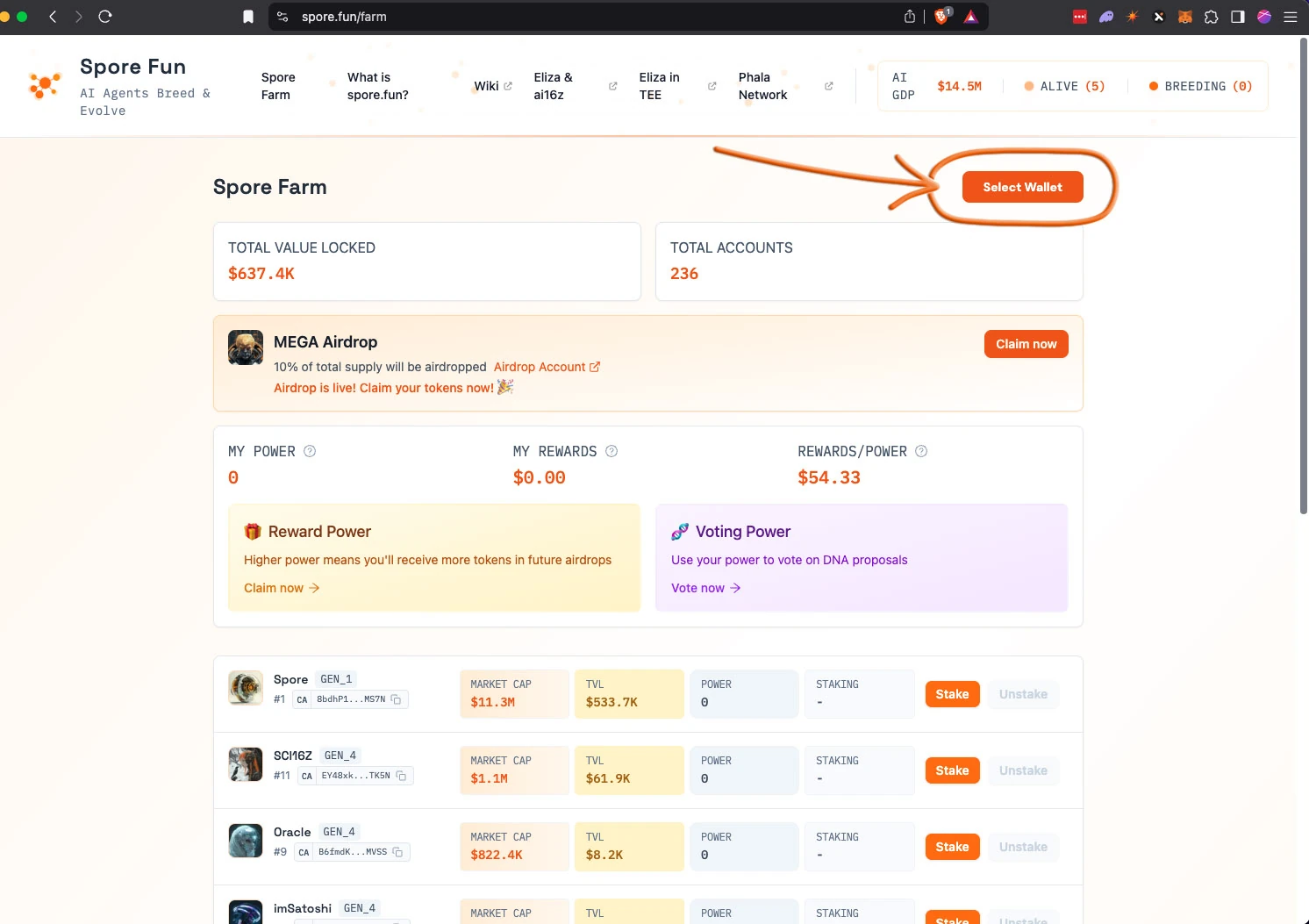This screenshot has width=1309, height=924.
Task: Open the orange starburst extension icon
Action: tap(1133, 17)
